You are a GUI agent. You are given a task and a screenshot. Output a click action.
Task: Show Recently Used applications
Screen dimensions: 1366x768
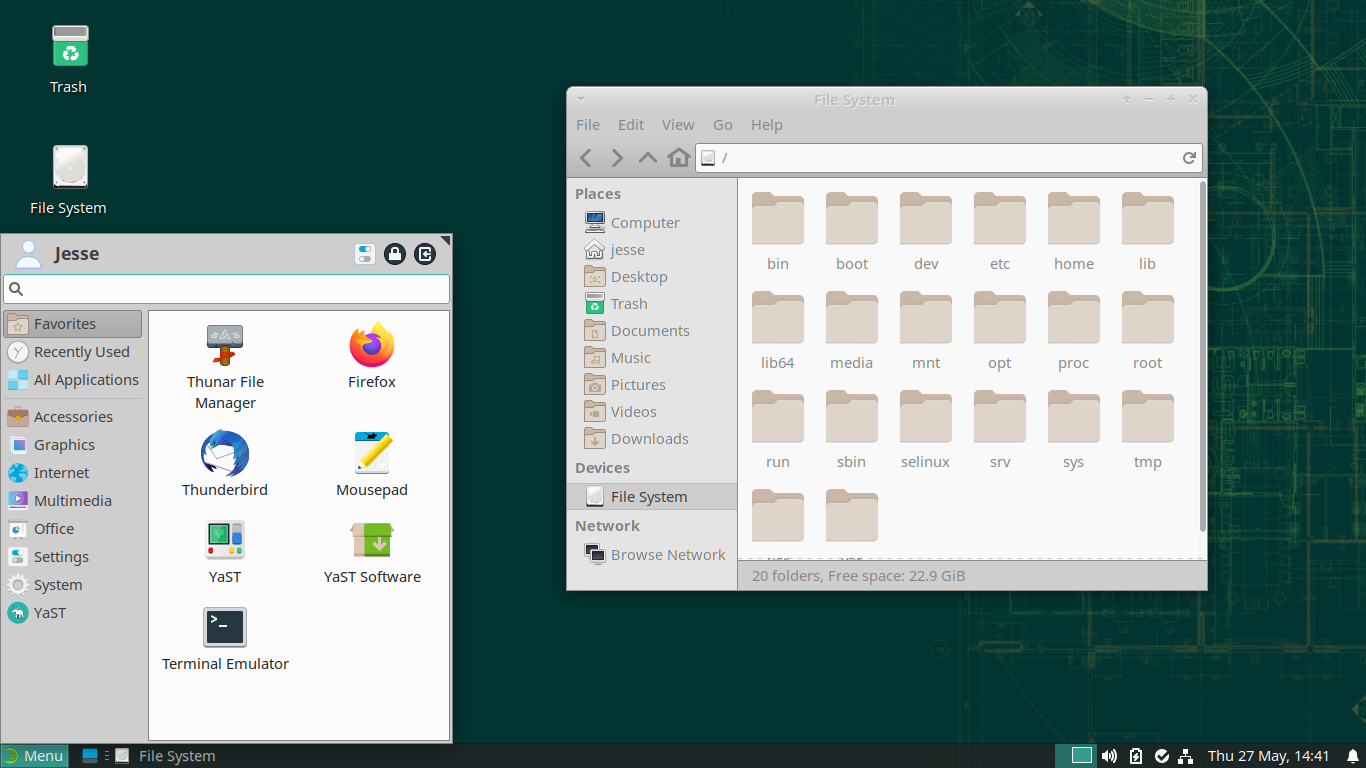click(x=73, y=352)
